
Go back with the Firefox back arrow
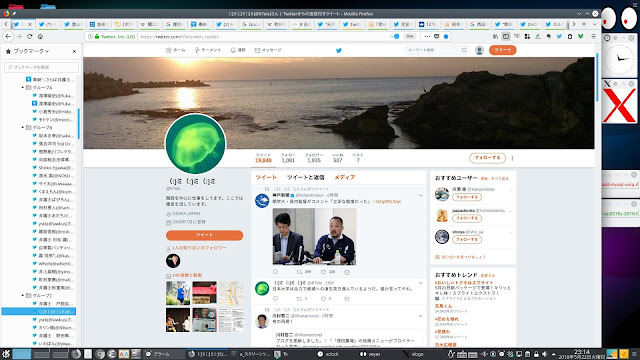tap(8, 36)
